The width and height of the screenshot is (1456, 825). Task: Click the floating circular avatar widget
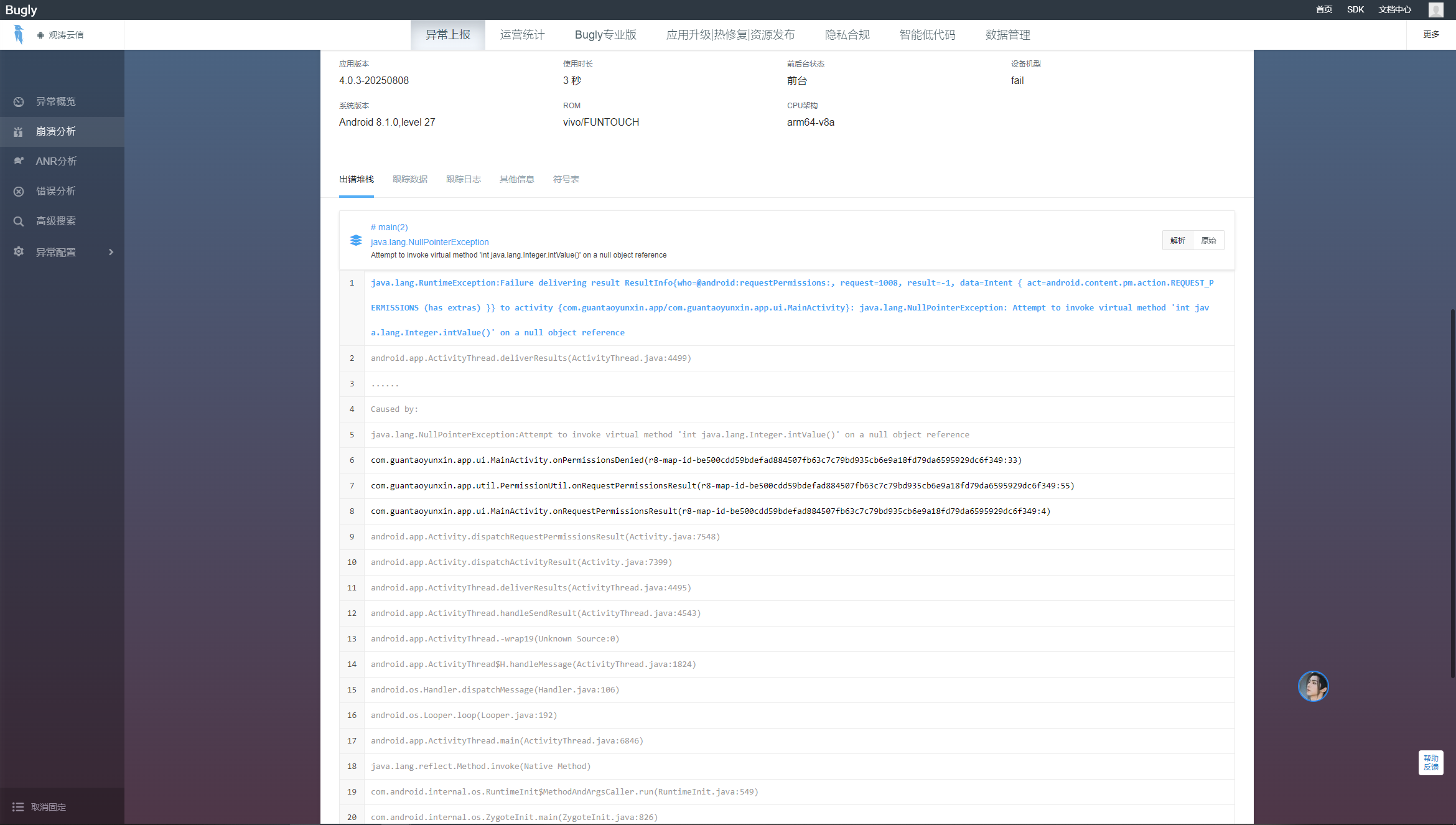[1313, 686]
